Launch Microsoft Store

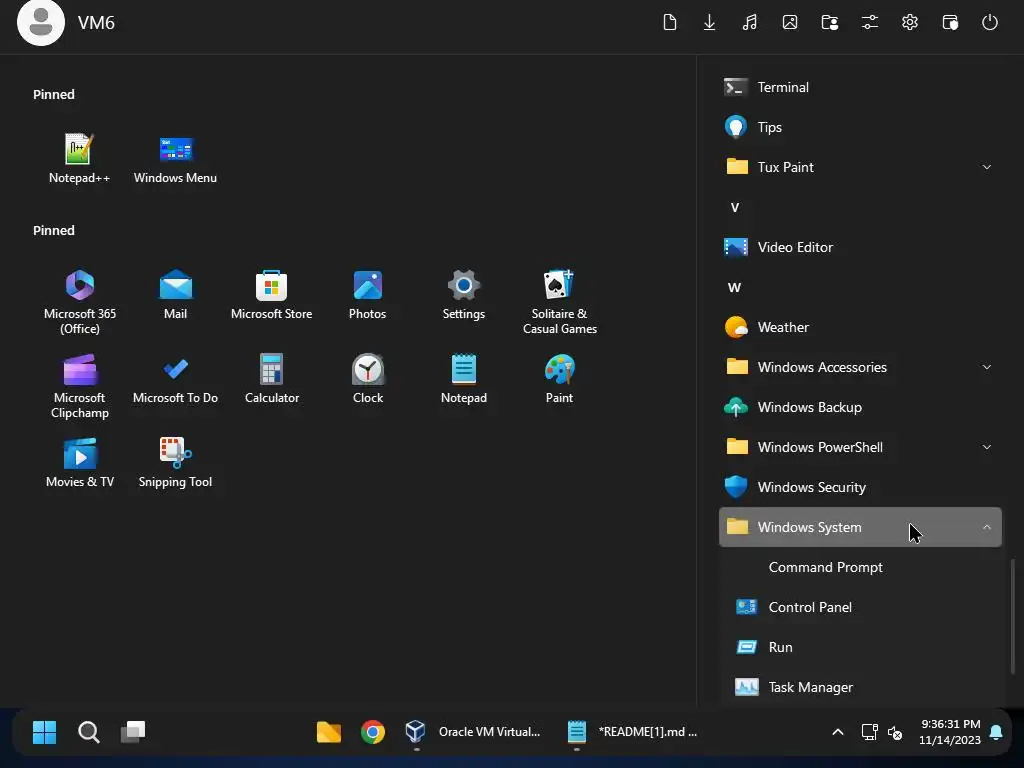pyautogui.click(x=271, y=295)
